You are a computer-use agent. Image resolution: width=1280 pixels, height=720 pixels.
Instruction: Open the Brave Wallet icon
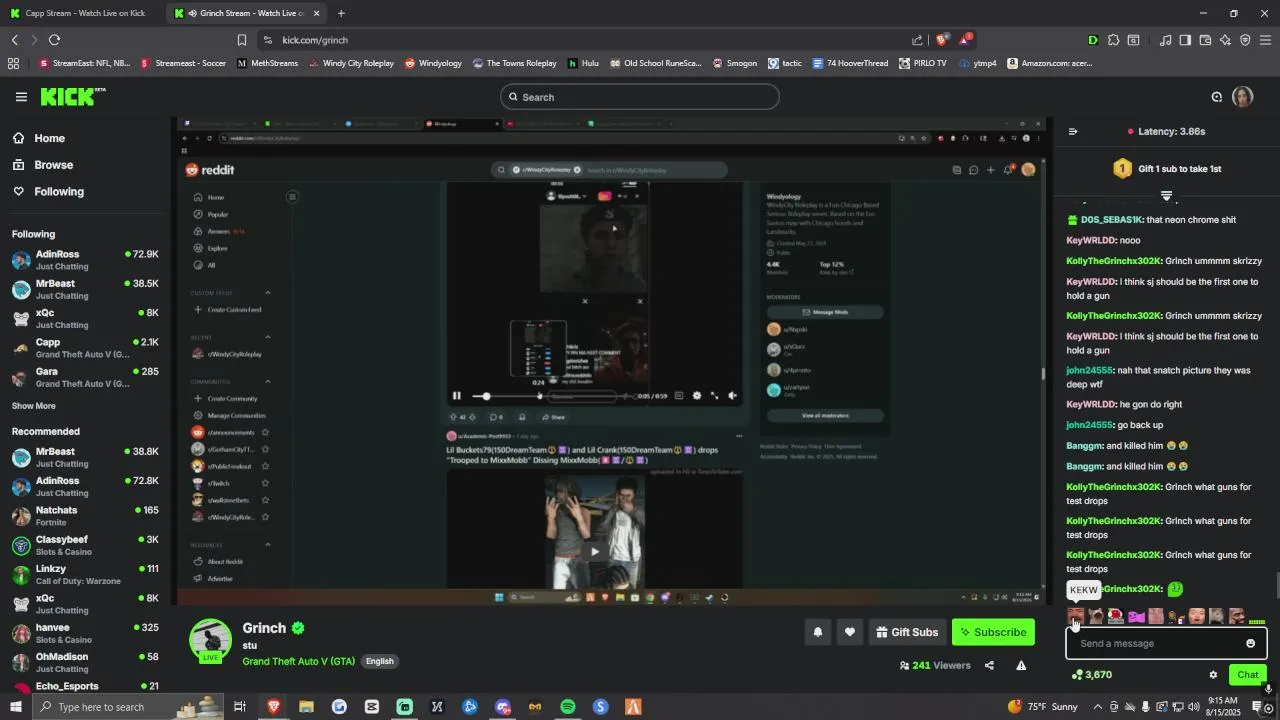click(x=1205, y=40)
